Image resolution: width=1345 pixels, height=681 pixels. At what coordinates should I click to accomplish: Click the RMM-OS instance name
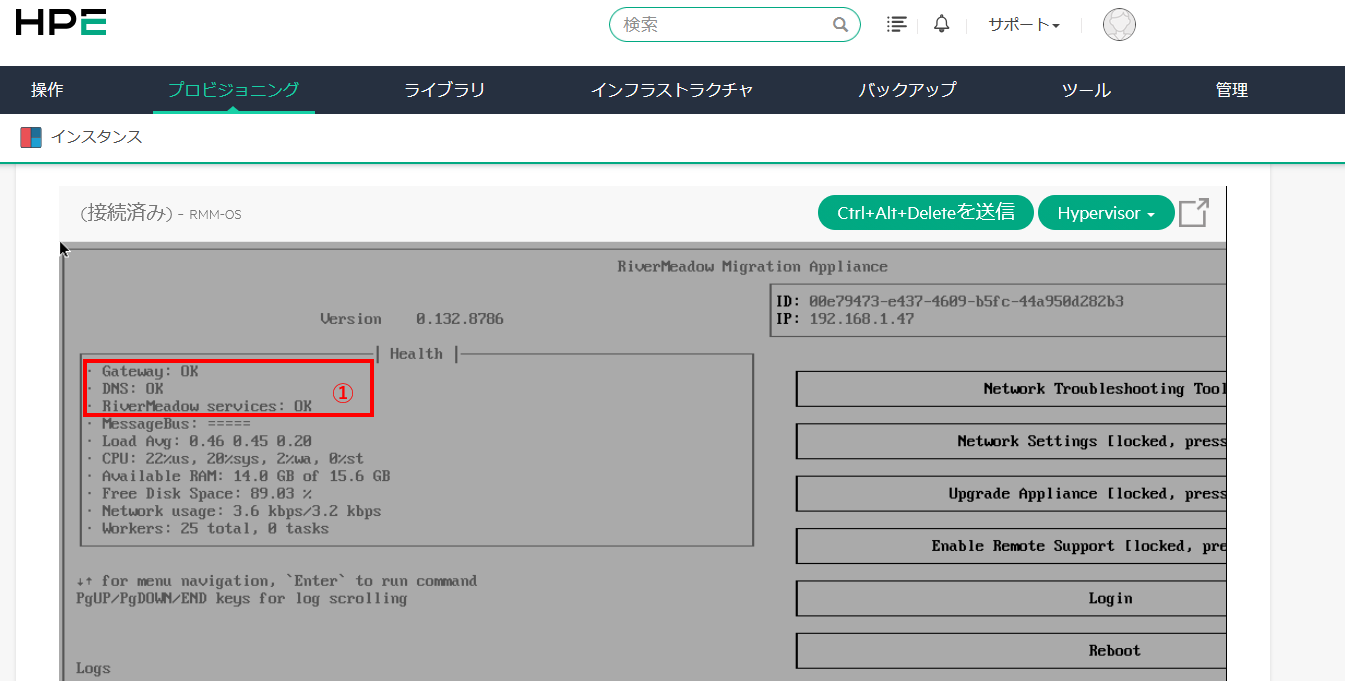[215, 214]
